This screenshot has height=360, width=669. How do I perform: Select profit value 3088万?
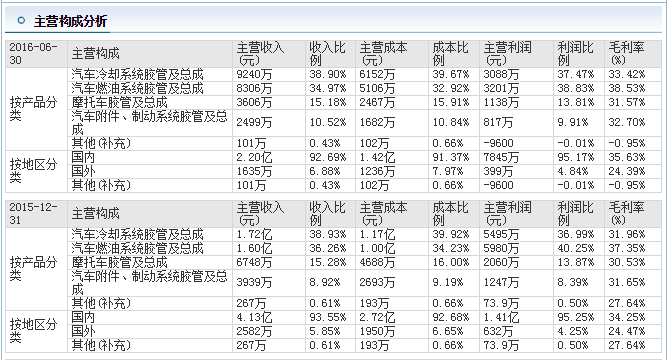(x=501, y=74)
